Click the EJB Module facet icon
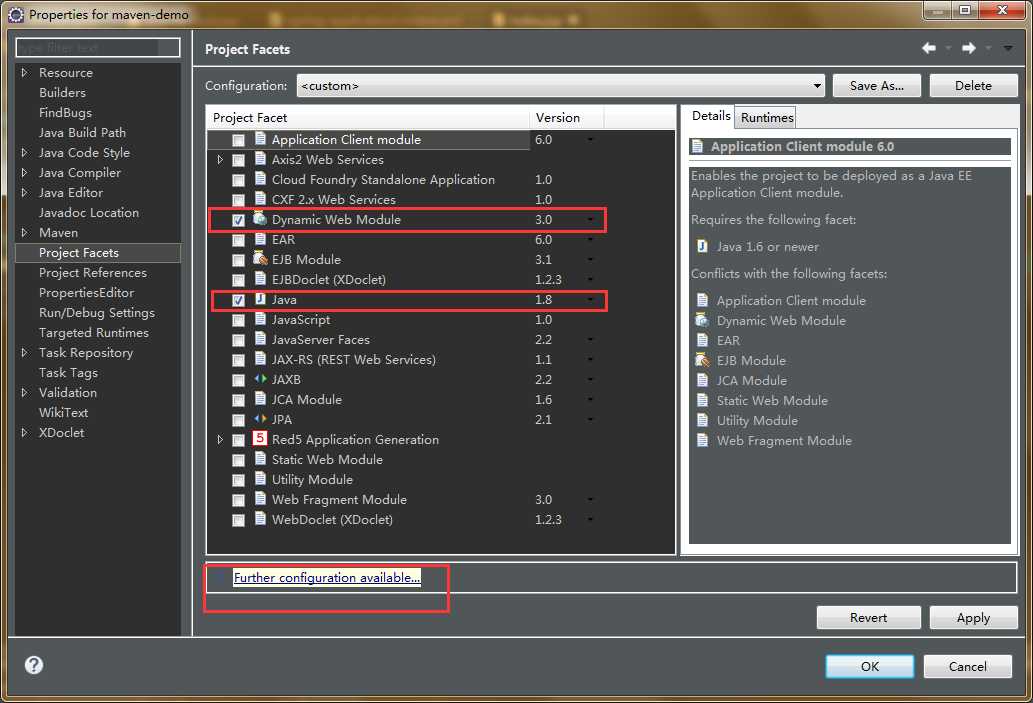1033x703 pixels. pos(260,258)
